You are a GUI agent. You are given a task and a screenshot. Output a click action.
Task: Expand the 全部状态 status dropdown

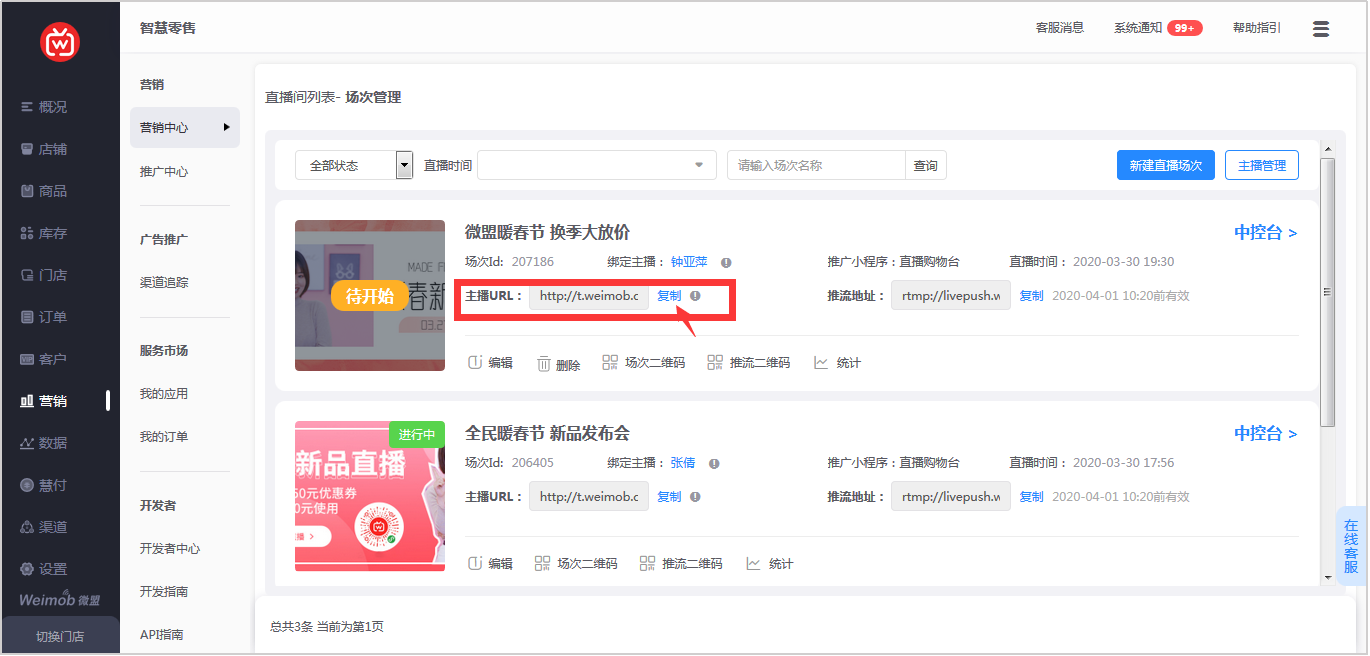404,165
